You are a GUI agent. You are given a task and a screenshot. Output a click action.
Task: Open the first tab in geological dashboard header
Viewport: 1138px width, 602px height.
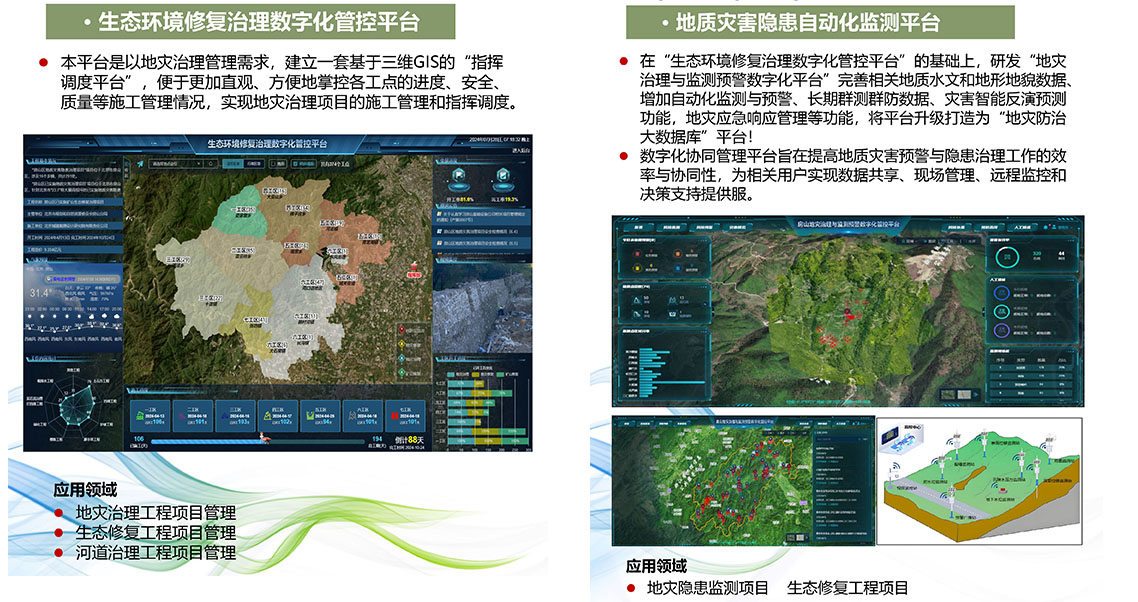[640, 228]
